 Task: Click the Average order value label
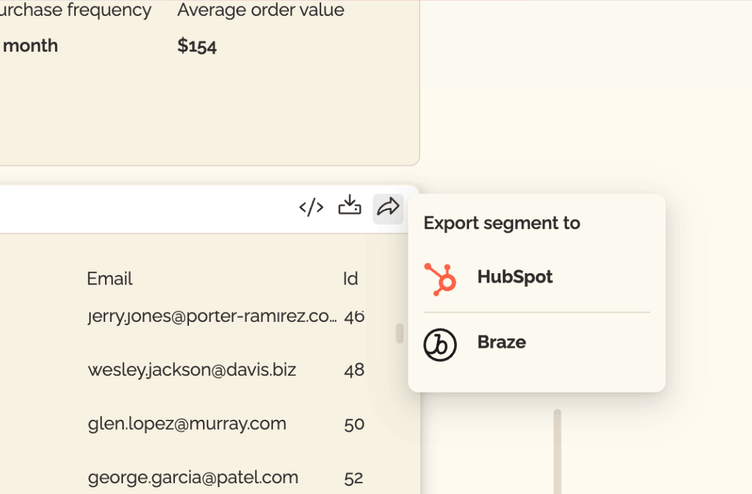[x=260, y=10]
